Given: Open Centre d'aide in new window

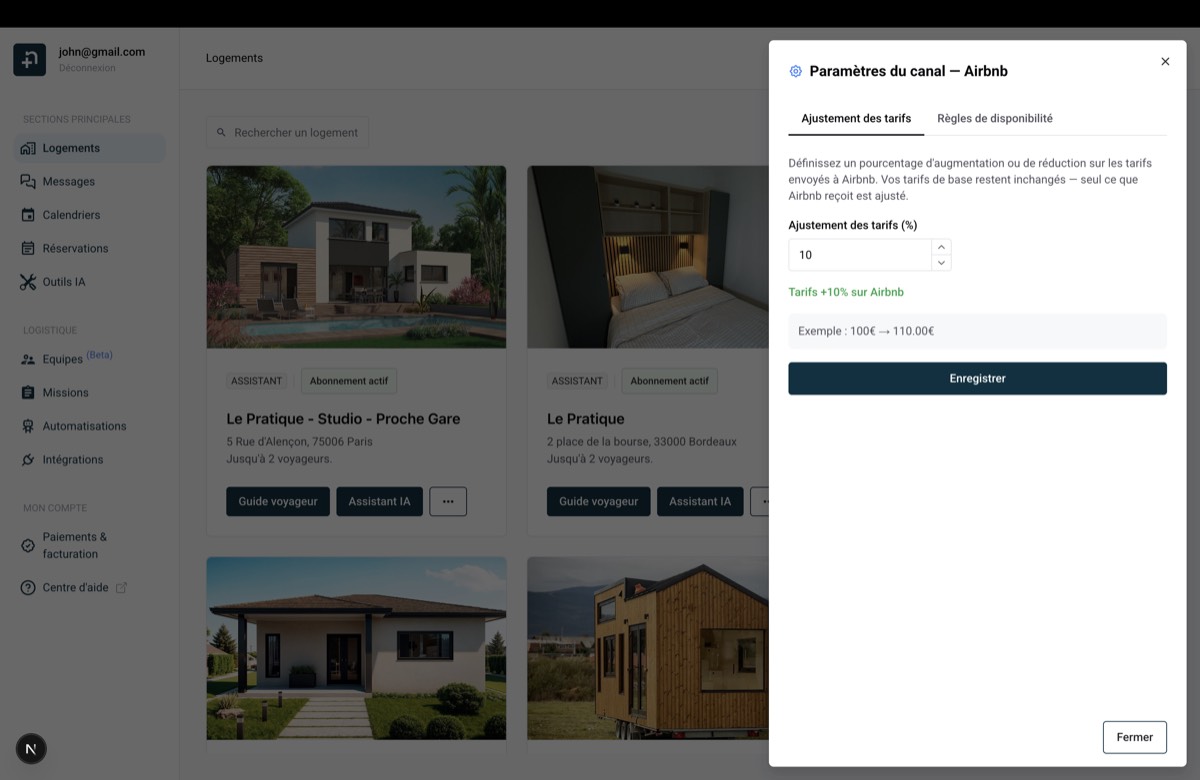Looking at the screenshot, I should point(76,587).
